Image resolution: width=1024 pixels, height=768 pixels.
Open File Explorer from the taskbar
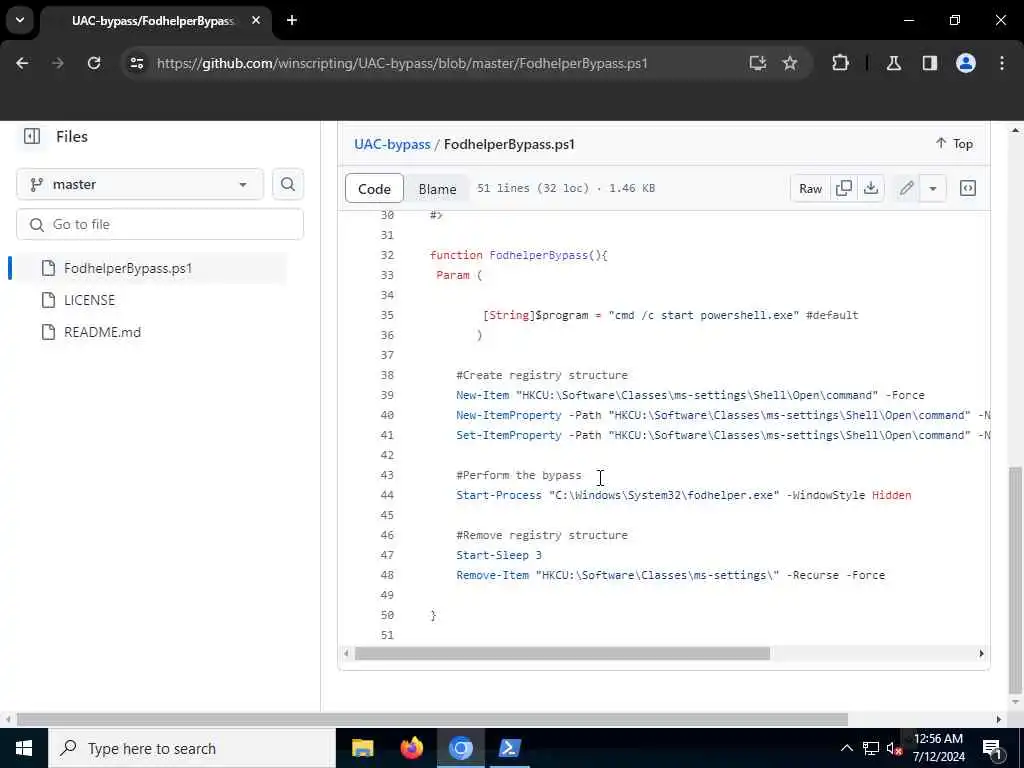(x=362, y=748)
